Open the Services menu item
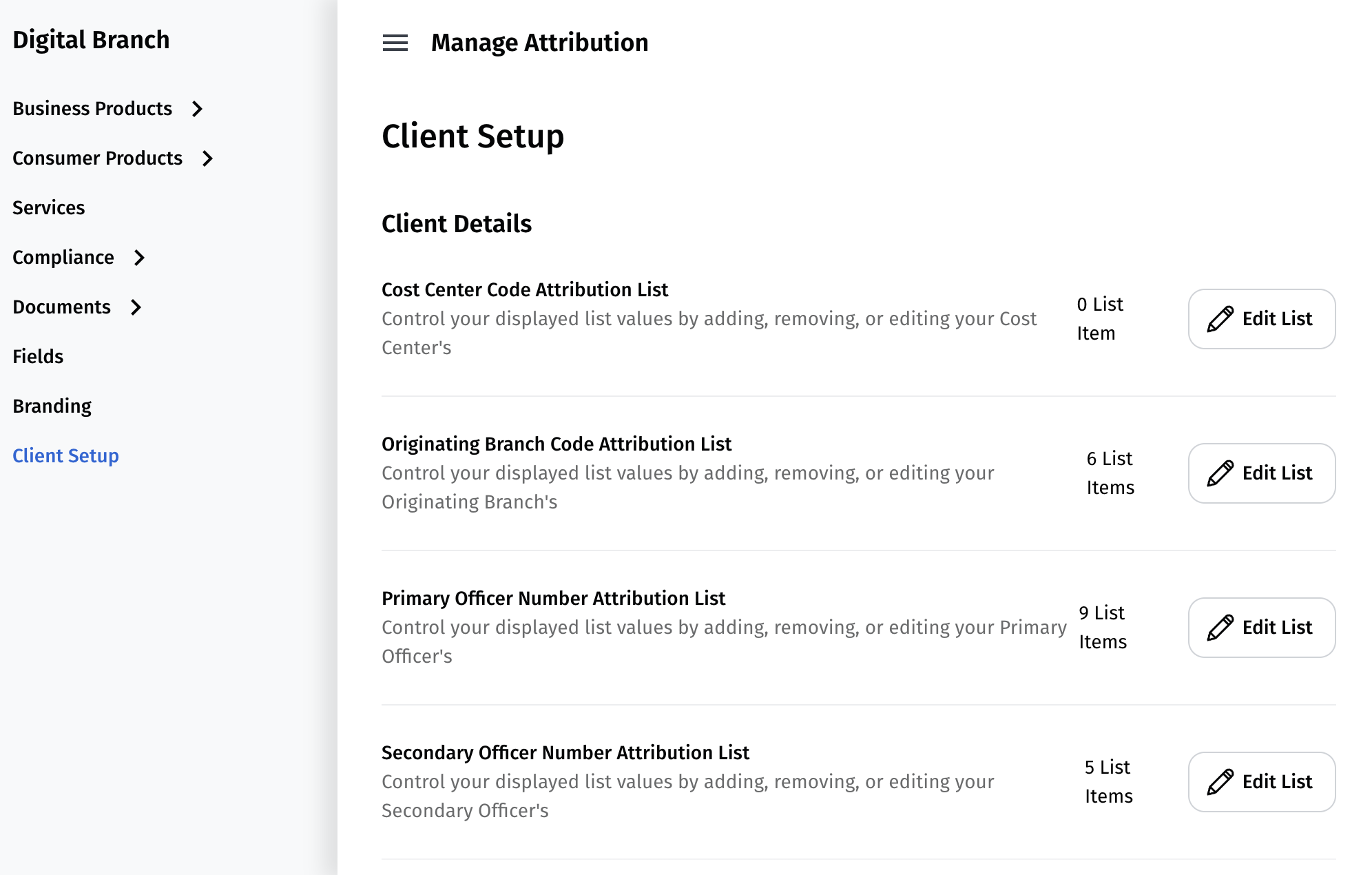1372x875 pixels. pos(48,208)
